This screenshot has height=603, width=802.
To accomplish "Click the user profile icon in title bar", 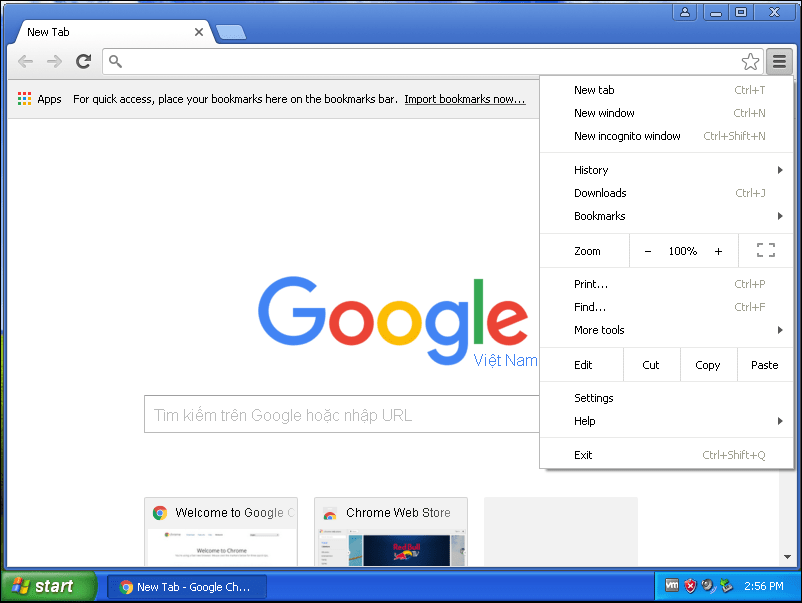I will pyautogui.click(x=685, y=12).
